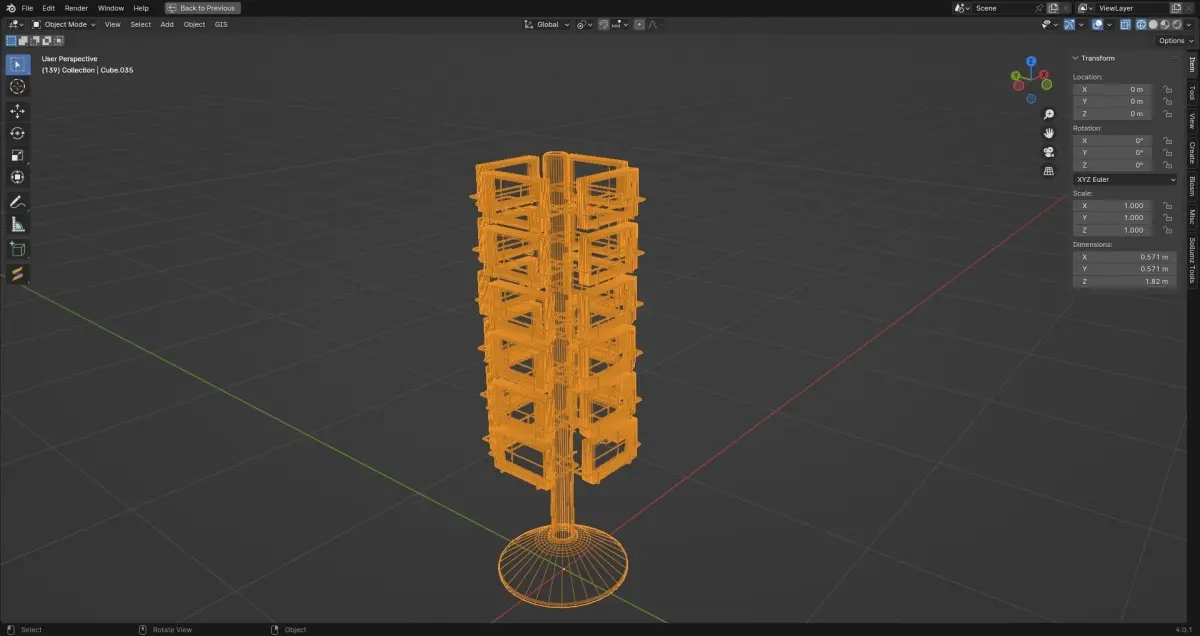Switch to Rendered shading
The image size is (1200, 636).
click(1177, 24)
